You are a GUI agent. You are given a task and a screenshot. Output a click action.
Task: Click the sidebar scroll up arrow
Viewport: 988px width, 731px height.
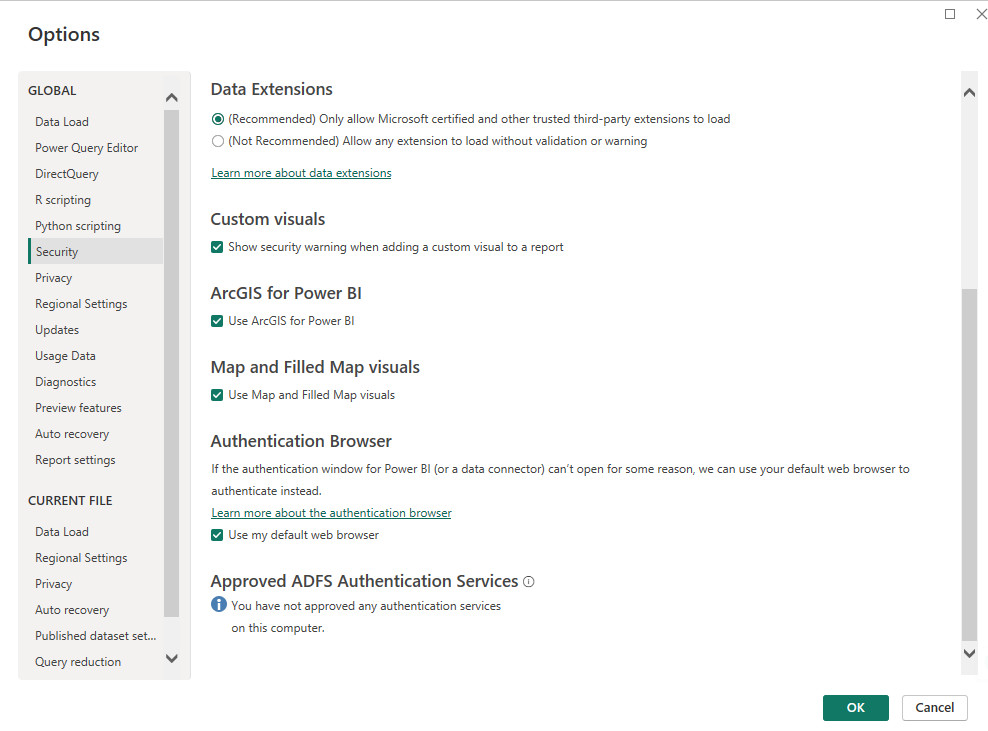[x=171, y=97]
